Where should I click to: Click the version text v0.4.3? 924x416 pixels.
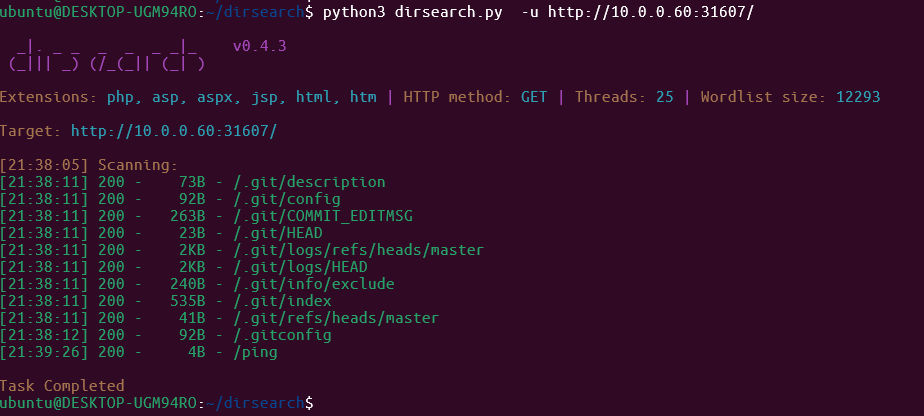[260, 46]
